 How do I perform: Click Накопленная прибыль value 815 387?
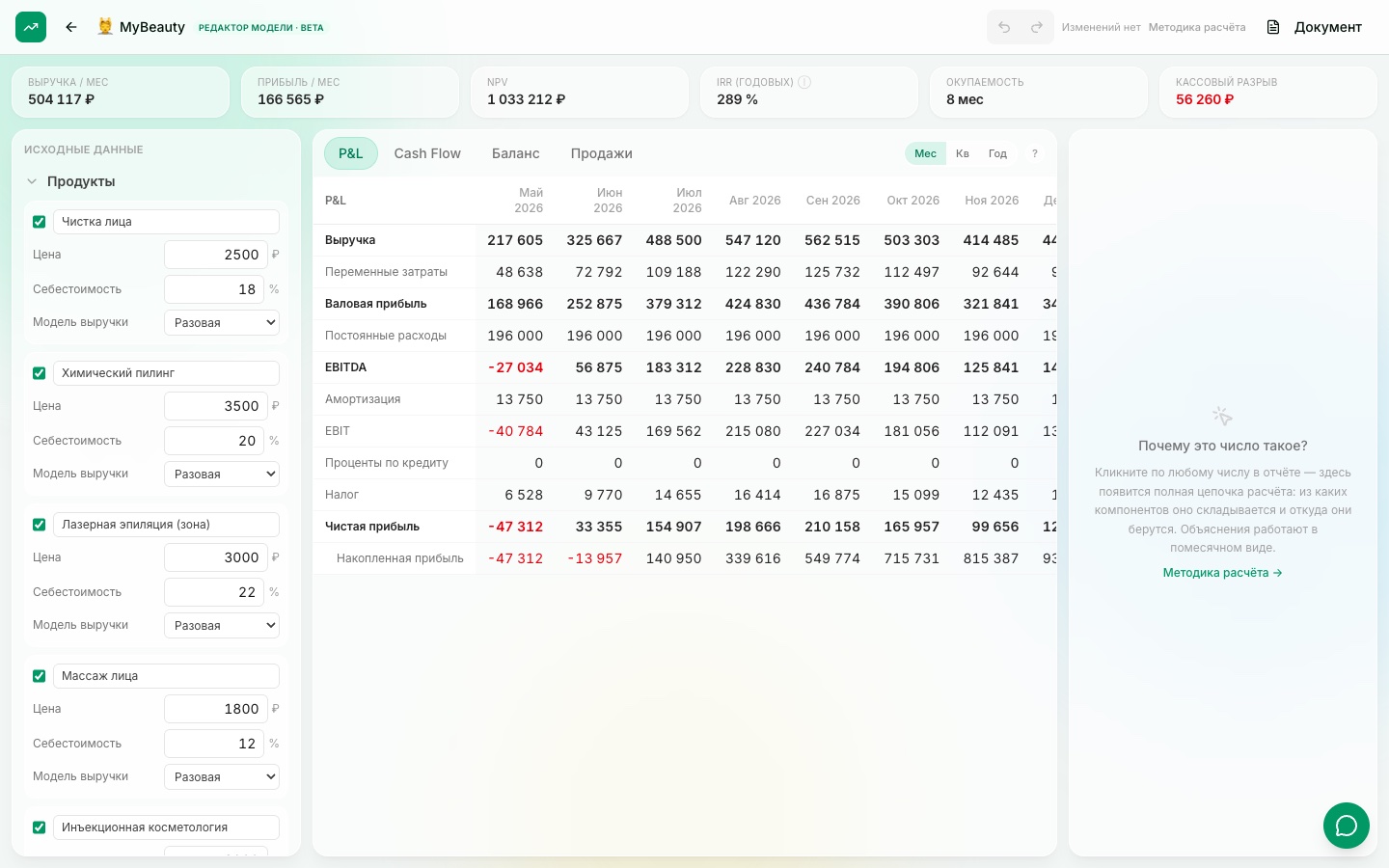point(991,558)
